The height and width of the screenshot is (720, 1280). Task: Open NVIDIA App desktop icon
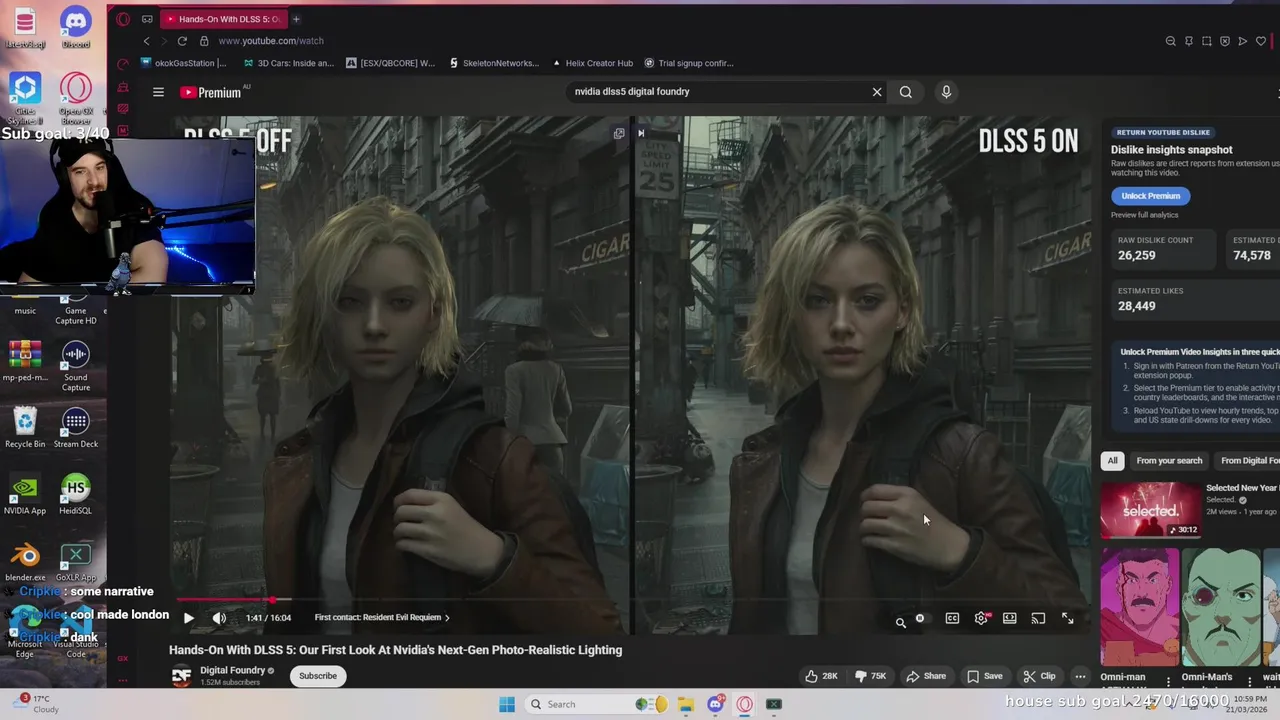point(25,495)
